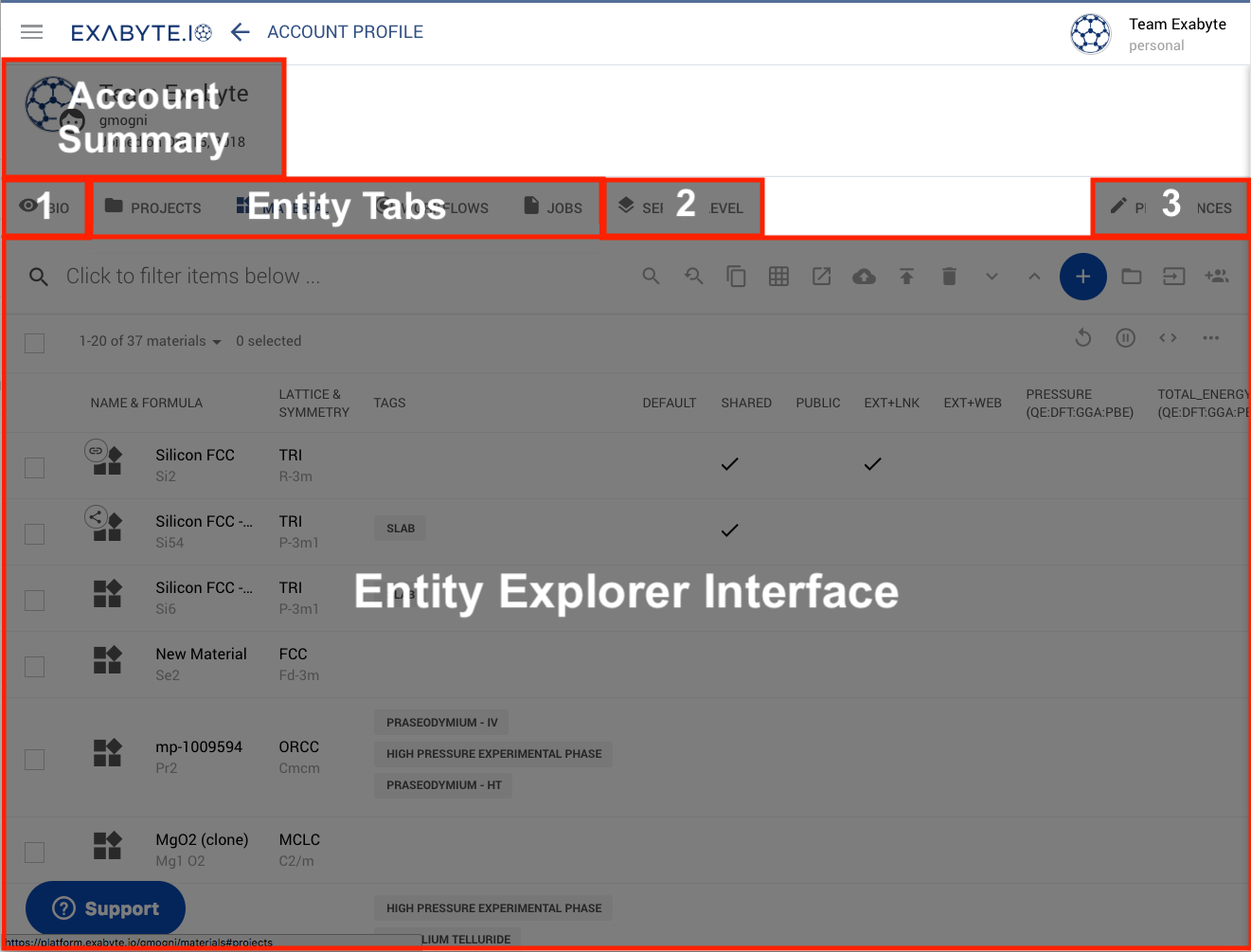Screen dimensions: 1251x952
Task: Click the Support button
Action: tap(105, 907)
